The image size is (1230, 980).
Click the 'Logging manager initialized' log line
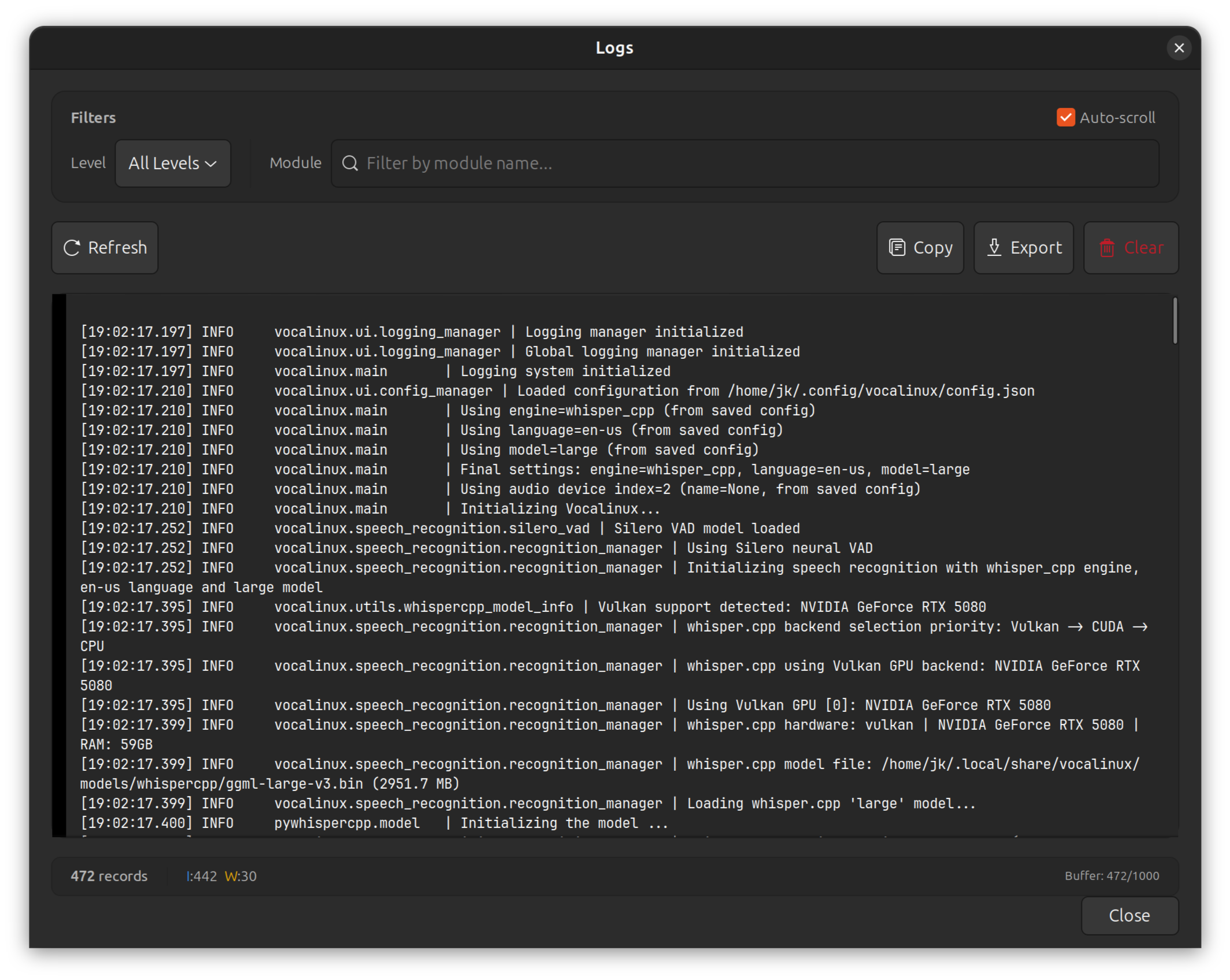(x=412, y=332)
